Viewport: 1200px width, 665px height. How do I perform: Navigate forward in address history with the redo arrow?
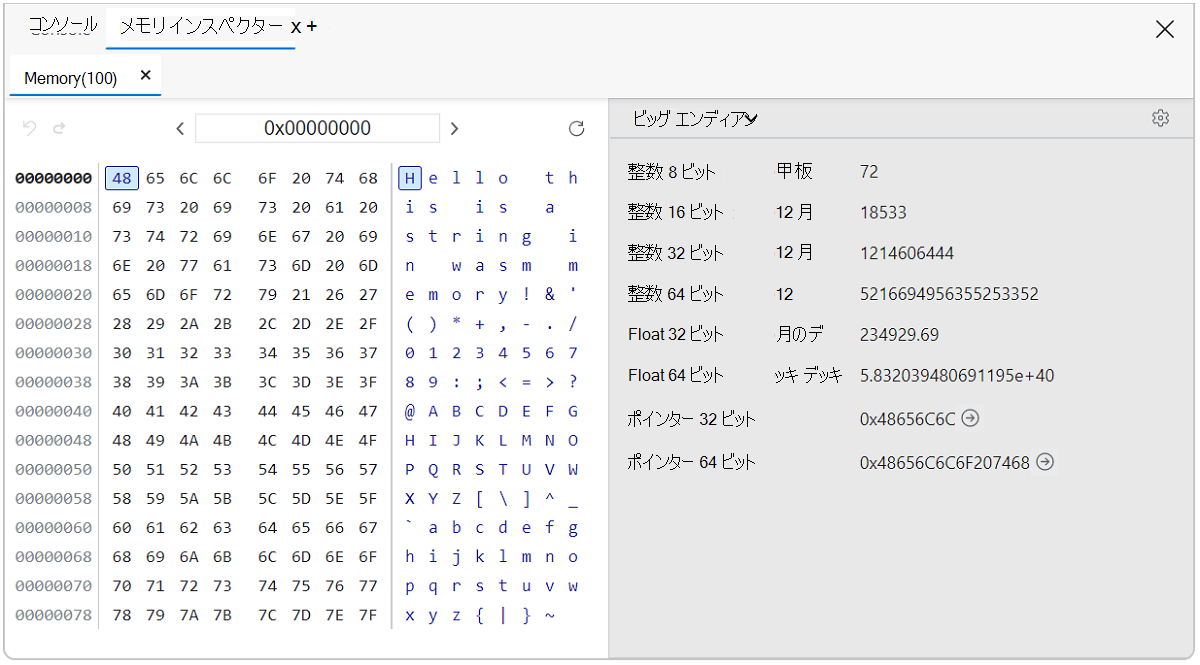pos(59,128)
